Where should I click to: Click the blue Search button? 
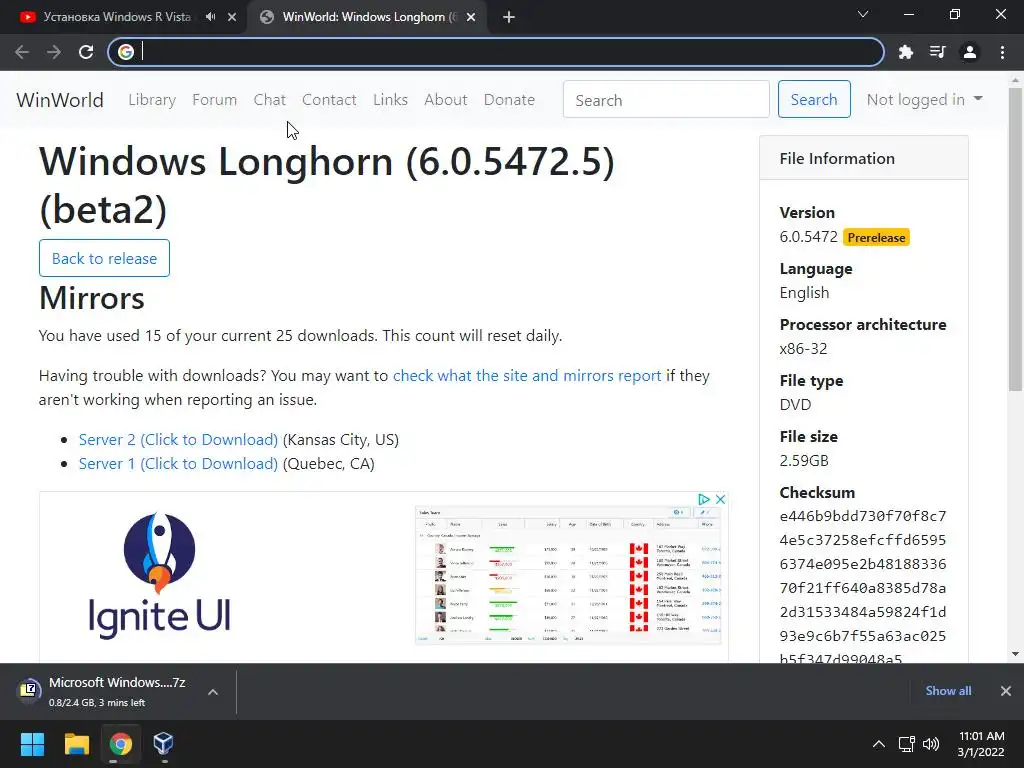pos(814,99)
